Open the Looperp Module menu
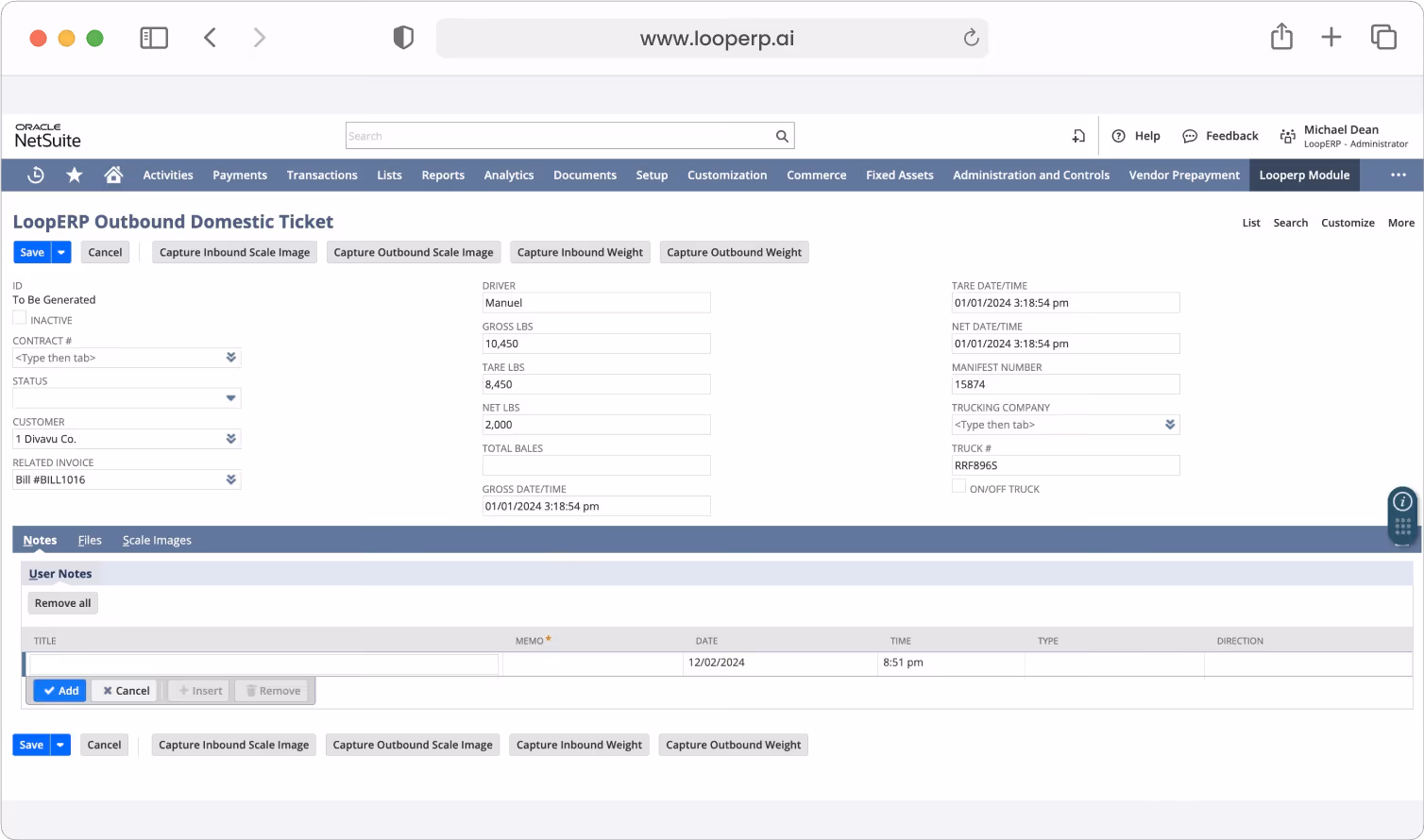The width and height of the screenshot is (1424, 840). pyautogui.click(x=1304, y=175)
